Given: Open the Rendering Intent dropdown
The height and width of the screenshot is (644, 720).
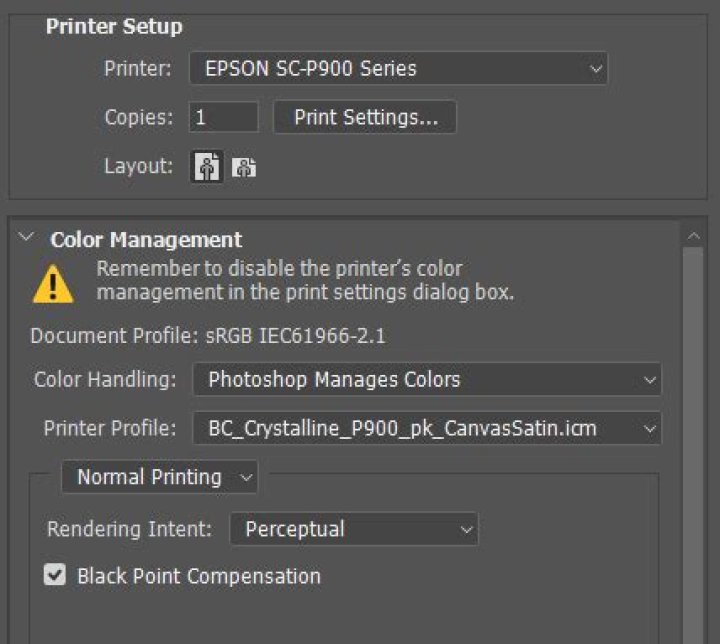Looking at the screenshot, I should click(354, 529).
